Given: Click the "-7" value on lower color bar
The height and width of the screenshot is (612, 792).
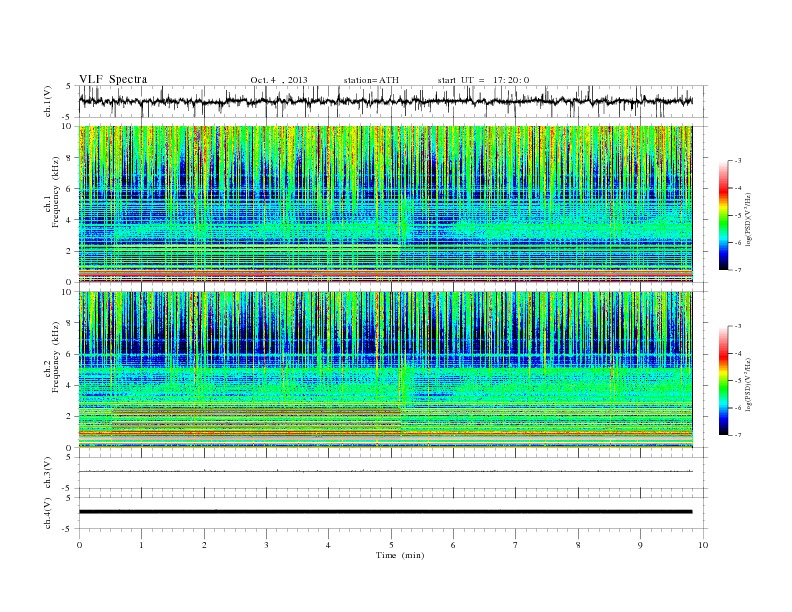Looking at the screenshot, I should [737, 435].
